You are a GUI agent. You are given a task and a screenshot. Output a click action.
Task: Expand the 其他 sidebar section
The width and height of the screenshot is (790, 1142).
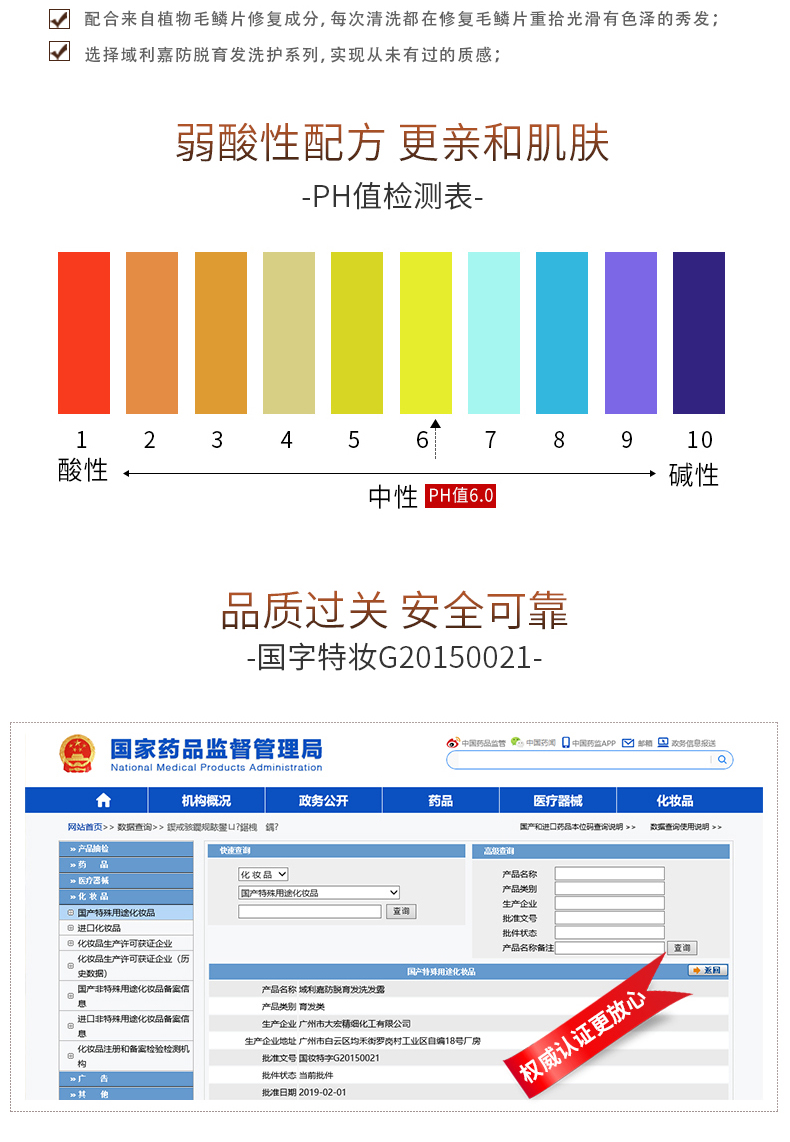pos(126,1094)
